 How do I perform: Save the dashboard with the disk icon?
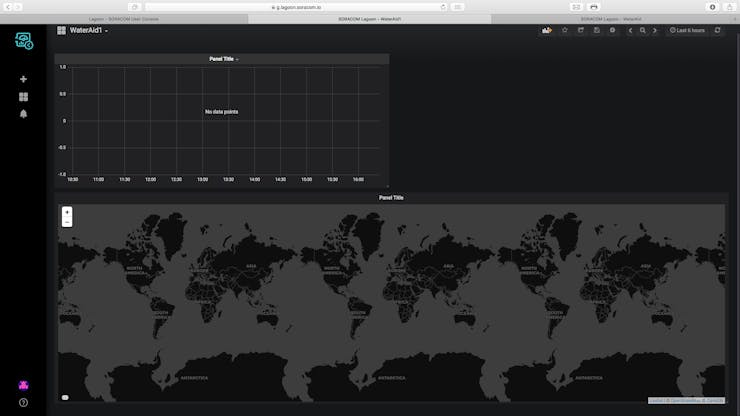tap(597, 30)
